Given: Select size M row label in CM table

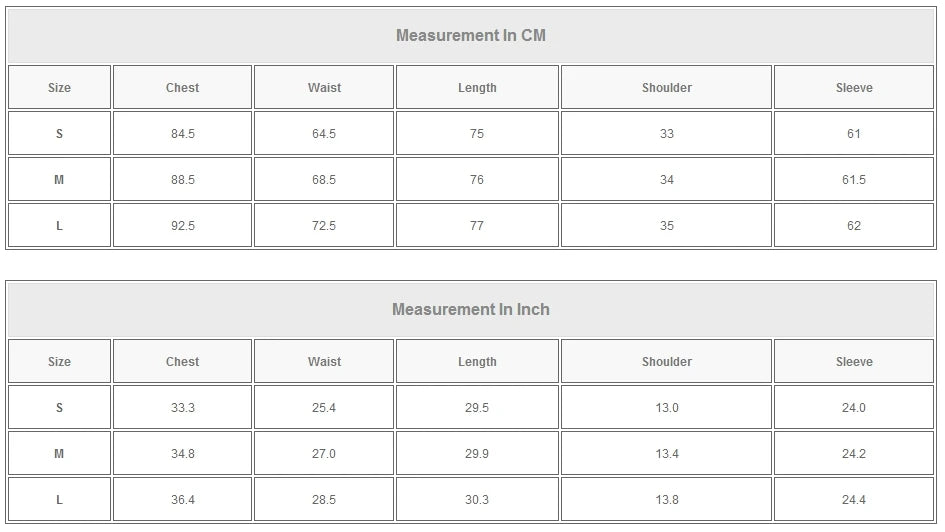Looking at the screenshot, I should point(59,180).
